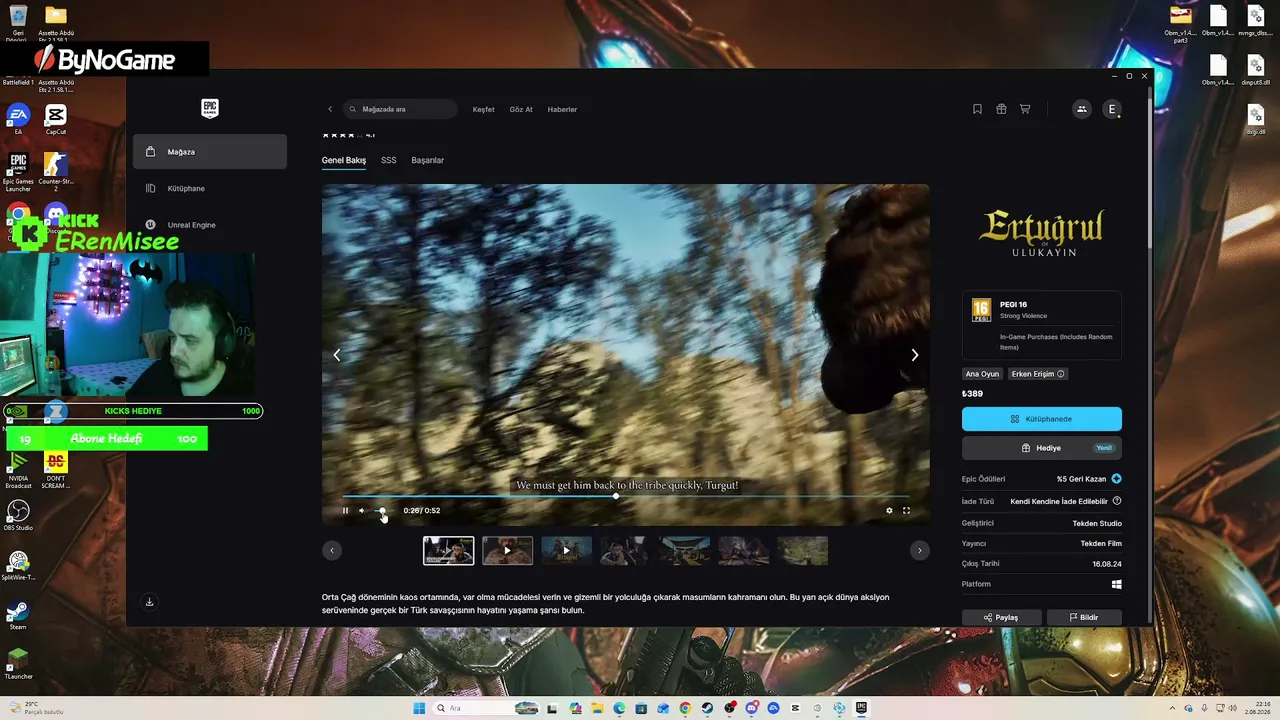This screenshot has height=720, width=1280.
Task: Select the NVIDIA Broadcast desktop icon
Action: (x=18, y=470)
